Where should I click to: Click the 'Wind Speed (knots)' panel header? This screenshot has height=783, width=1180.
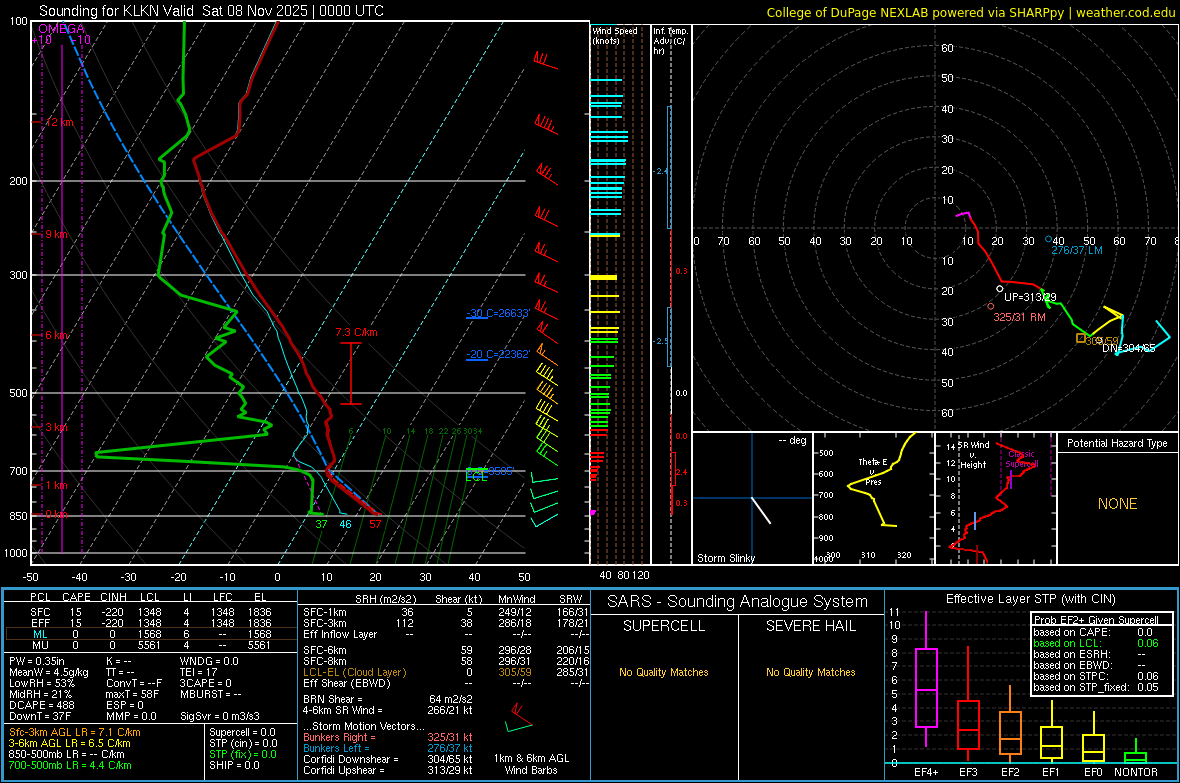(x=615, y=35)
